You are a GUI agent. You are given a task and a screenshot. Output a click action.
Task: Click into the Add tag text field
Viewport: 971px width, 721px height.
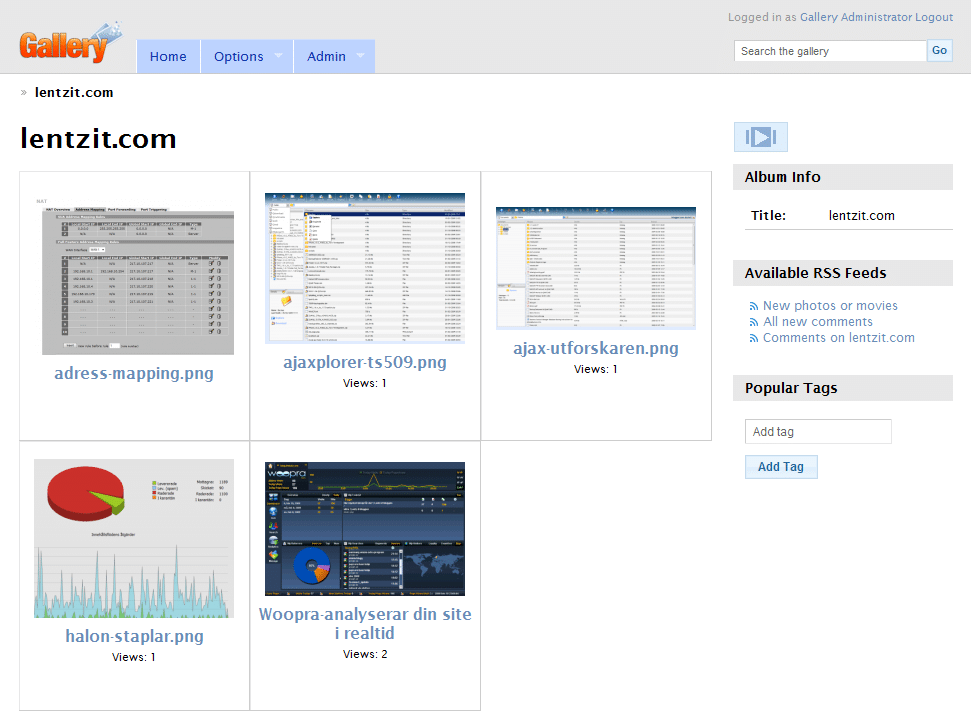(x=818, y=432)
